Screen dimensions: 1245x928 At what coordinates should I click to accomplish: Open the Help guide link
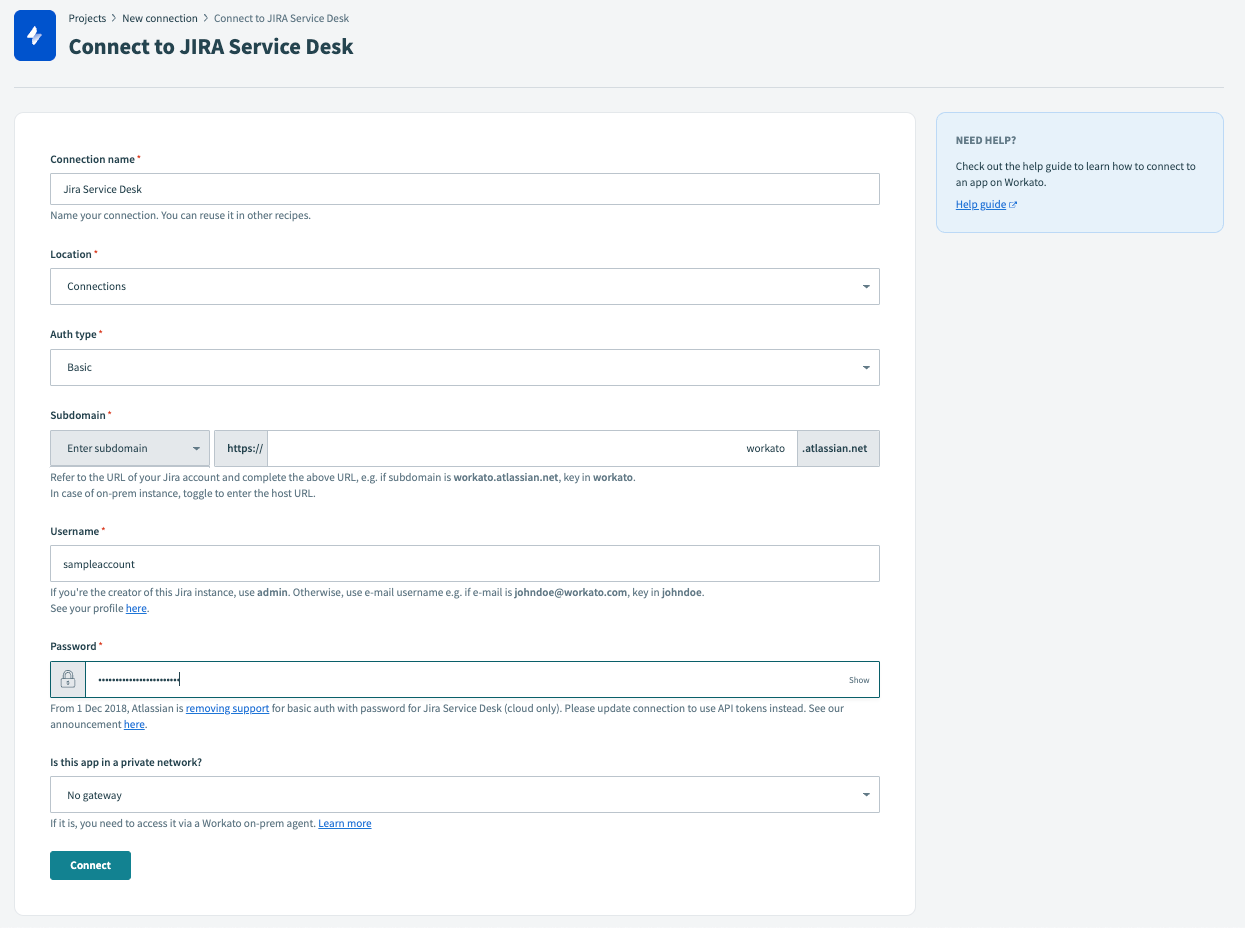981,204
